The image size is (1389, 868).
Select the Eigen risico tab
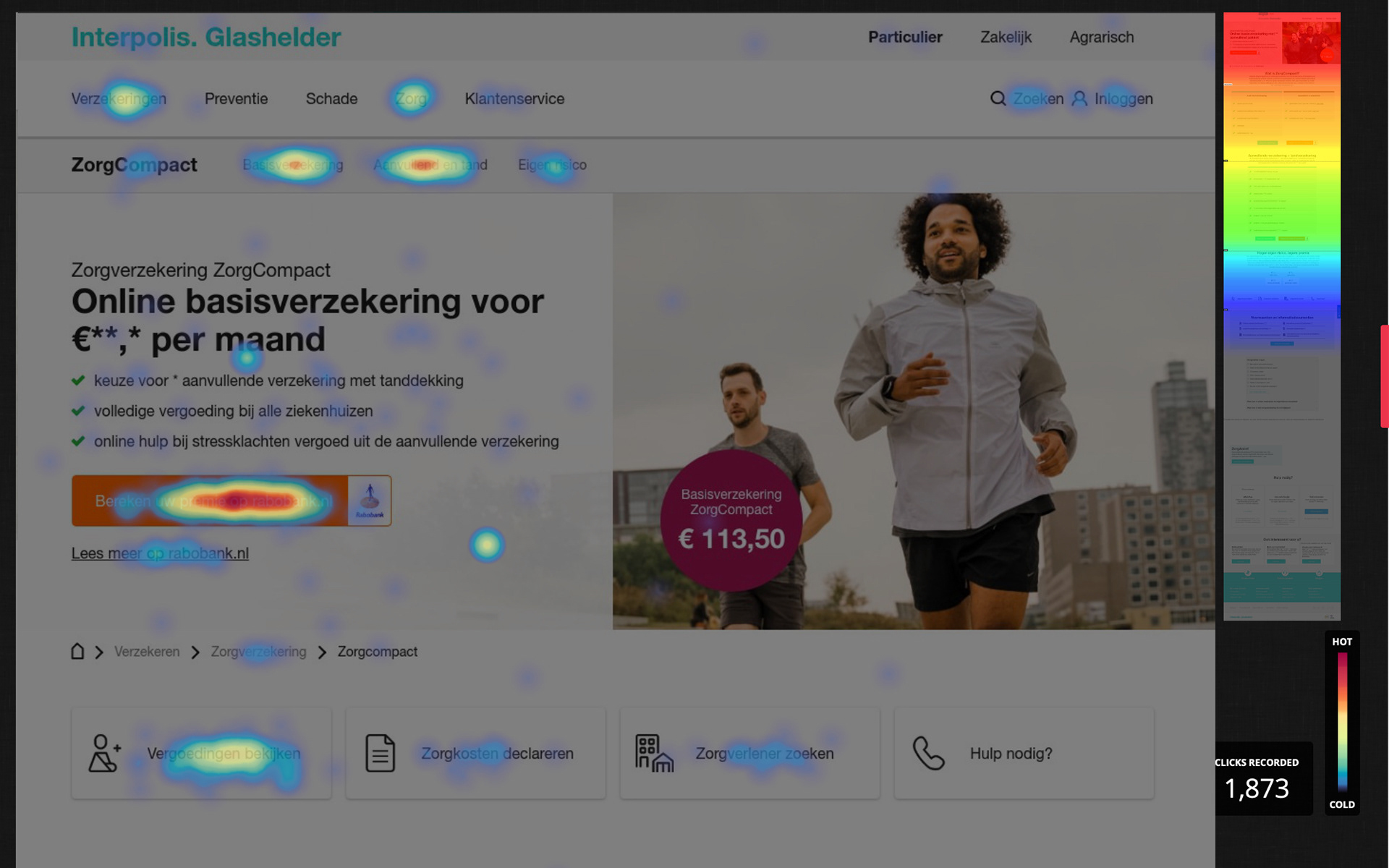(552, 165)
